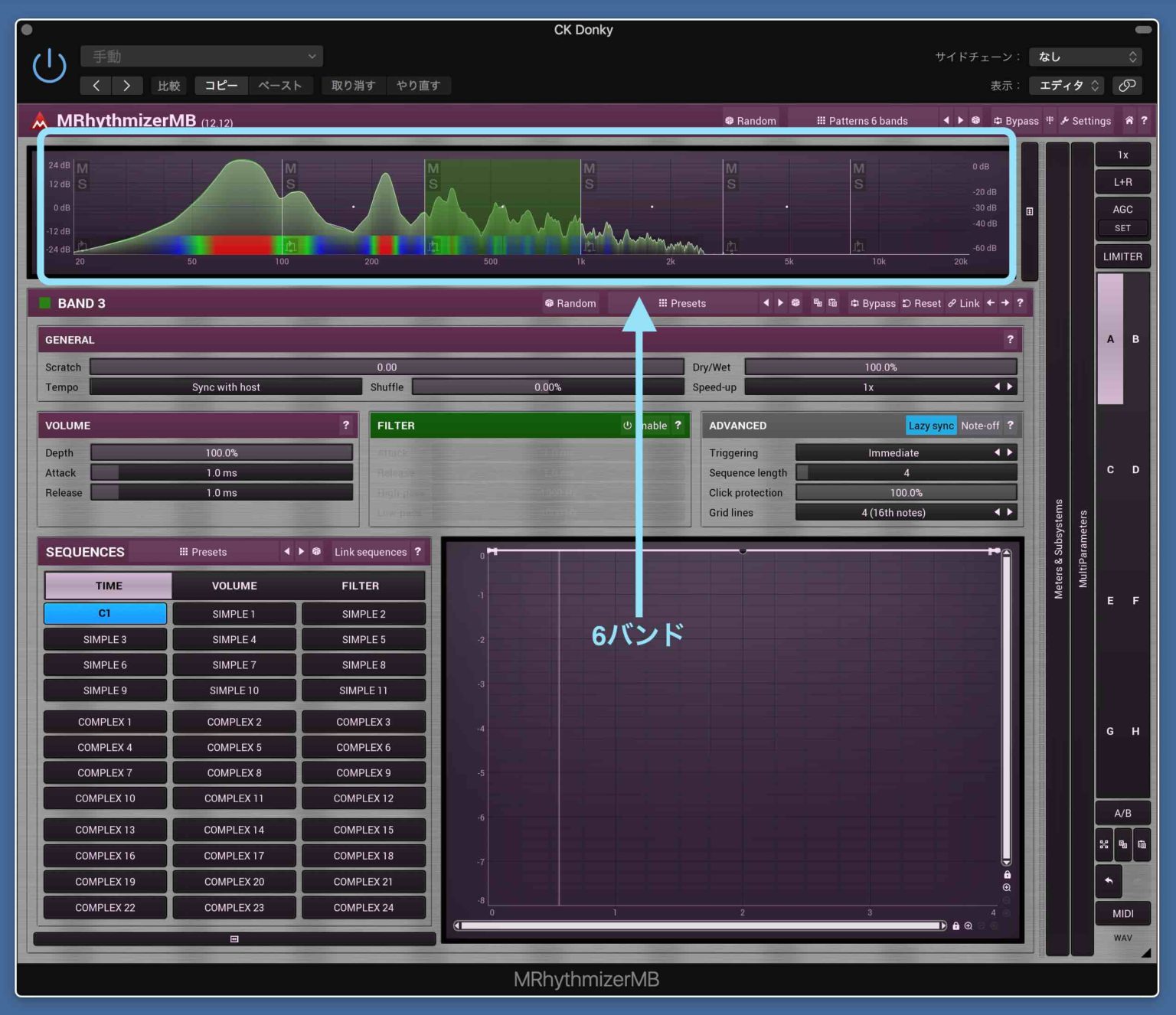Open the 手動 preset dropdown
The width and height of the screenshot is (1176, 1015).
201,57
